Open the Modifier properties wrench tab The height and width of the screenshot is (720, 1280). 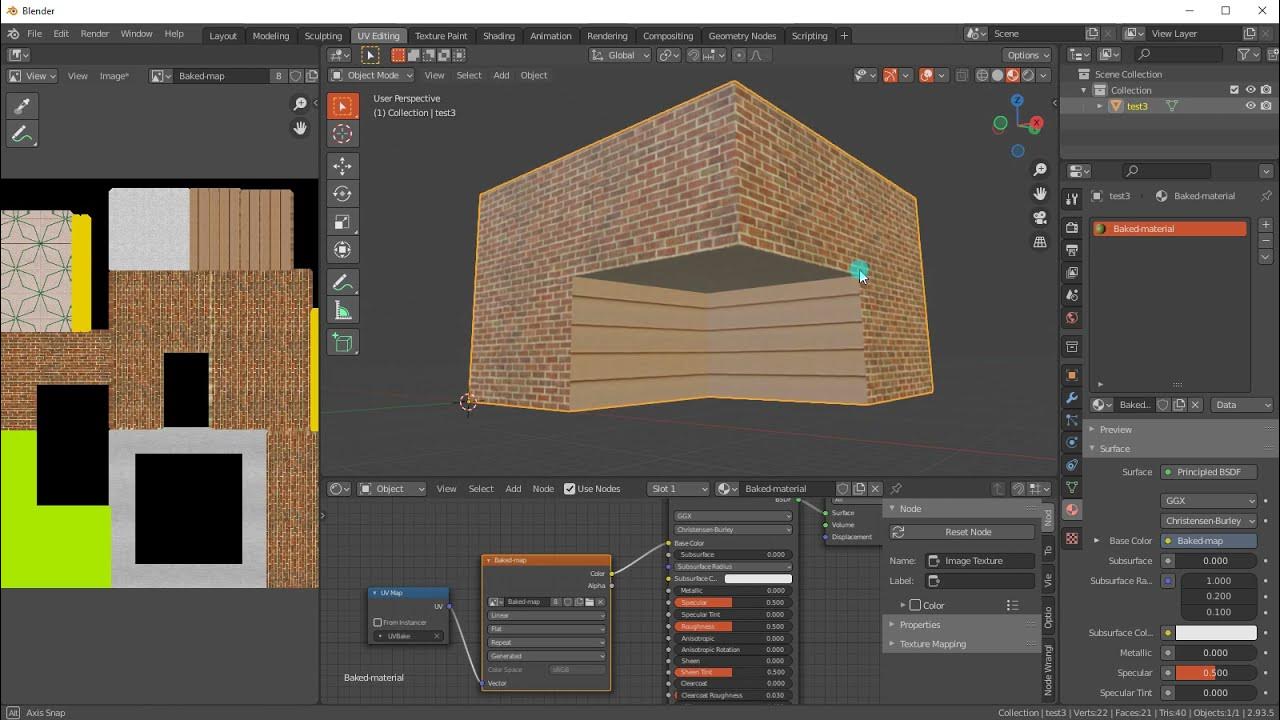coord(1072,398)
